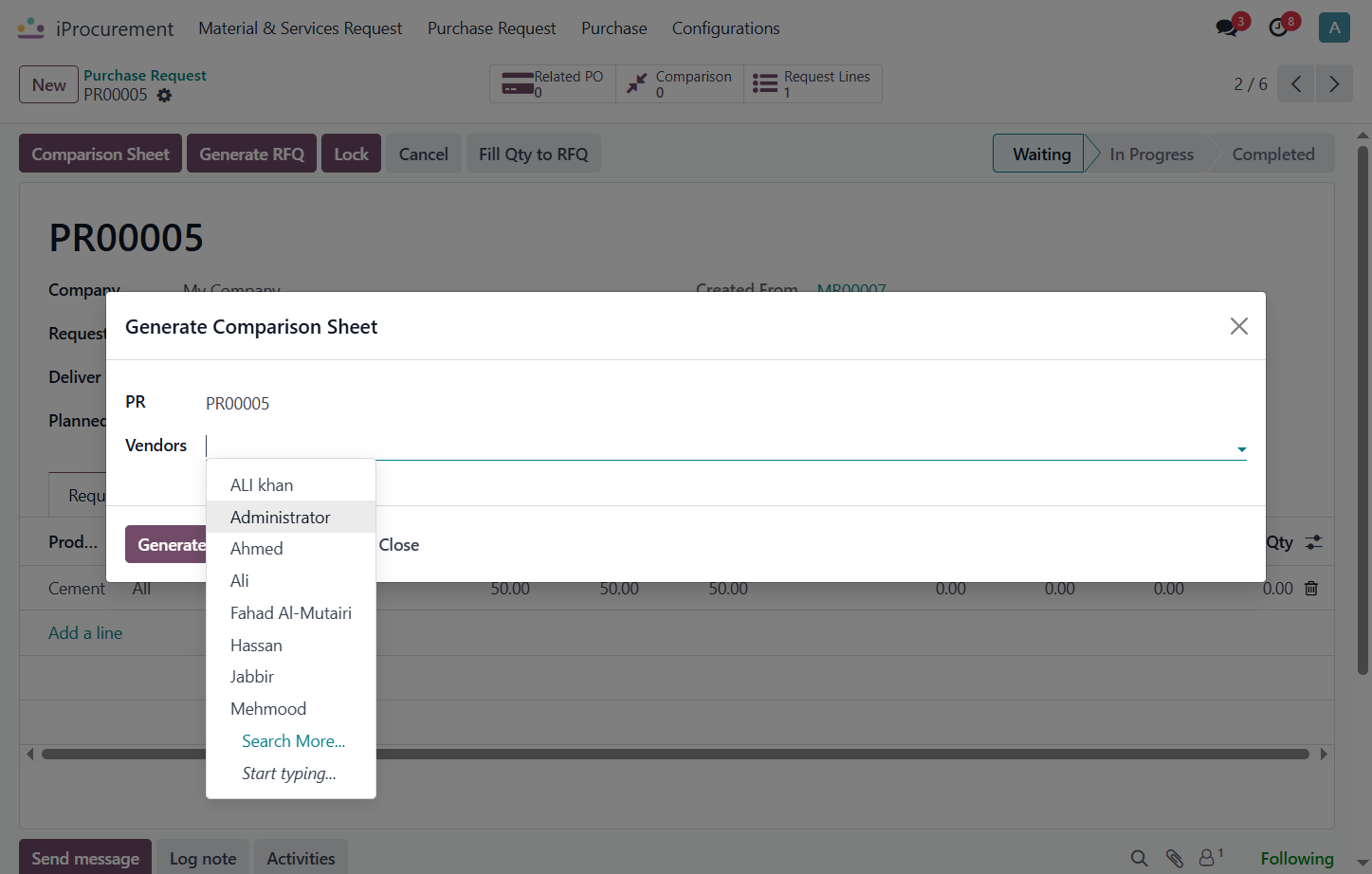Open the Activities chatter tab
The width and height of the screenshot is (1372, 874).
coord(301,858)
